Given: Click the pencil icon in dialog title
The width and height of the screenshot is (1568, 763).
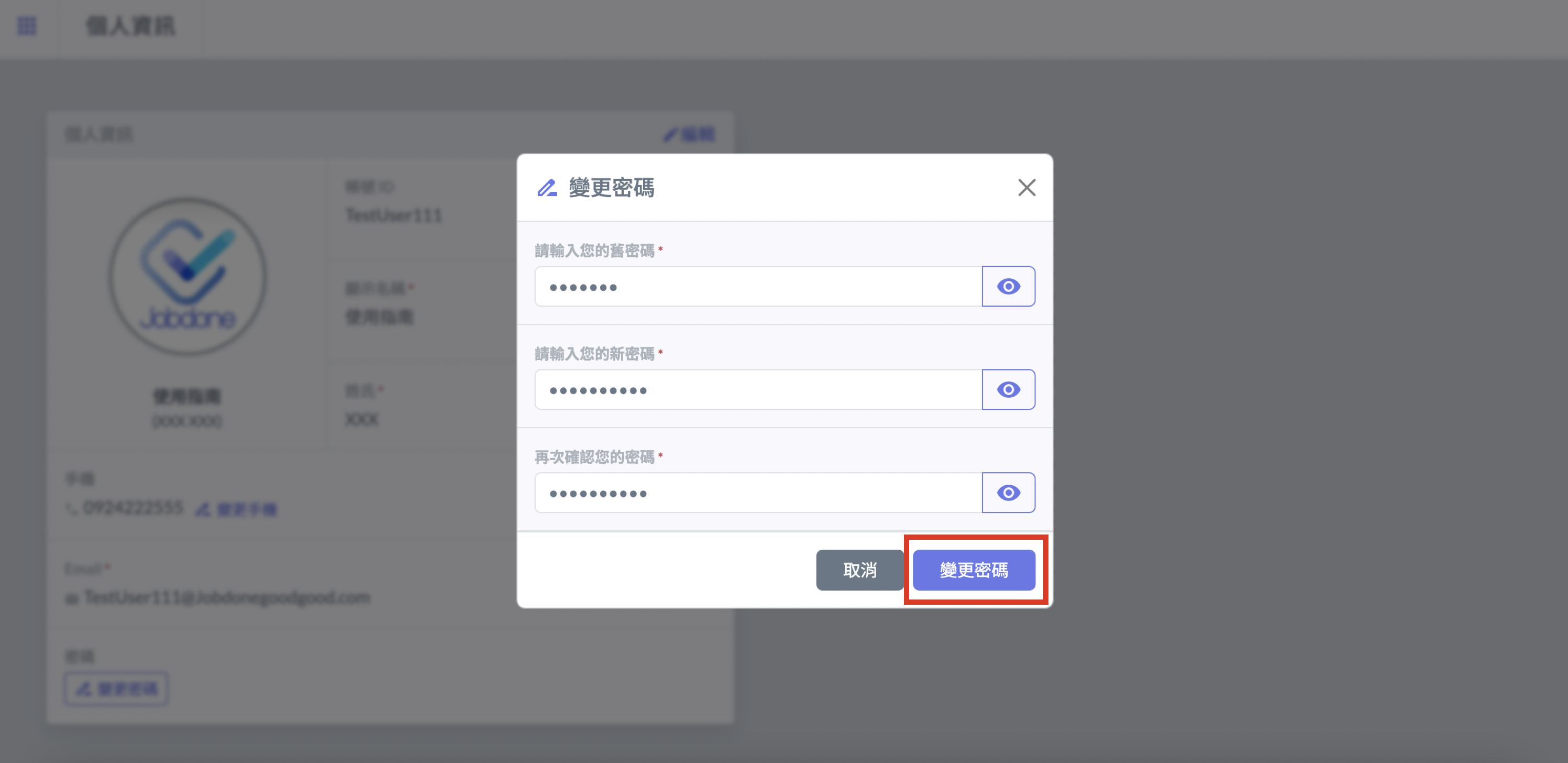Looking at the screenshot, I should pos(547,188).
